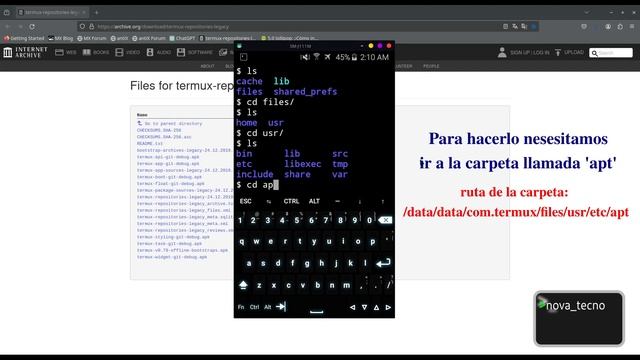Open the WEB section in the Archive navigation
Screen dimensions: 640x360
[x=66, y=52]
